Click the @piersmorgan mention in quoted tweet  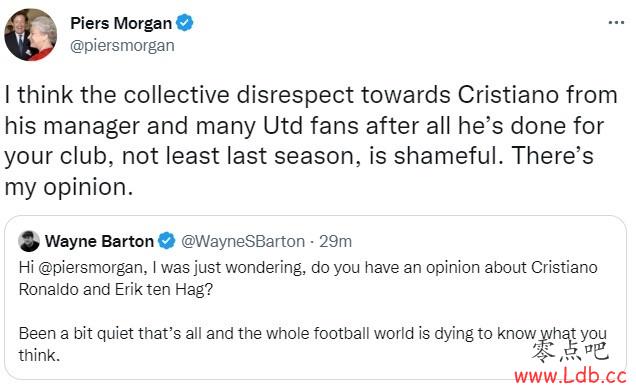pyautogui.click(x=90, y=268)
